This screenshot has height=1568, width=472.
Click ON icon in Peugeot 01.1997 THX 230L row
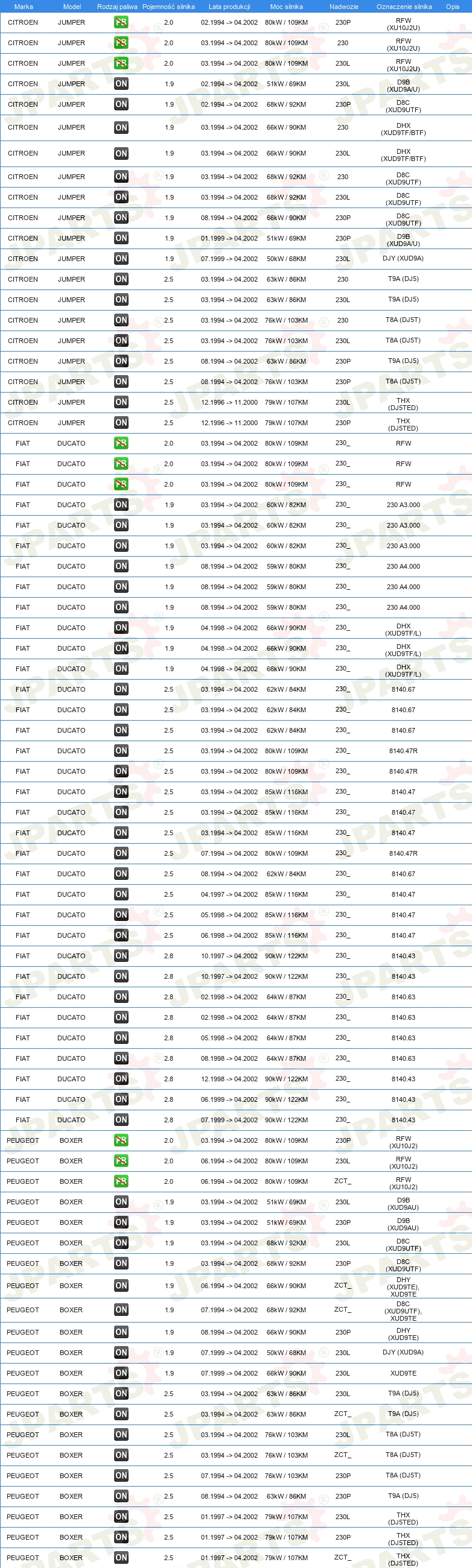[x=121, y=1517]
